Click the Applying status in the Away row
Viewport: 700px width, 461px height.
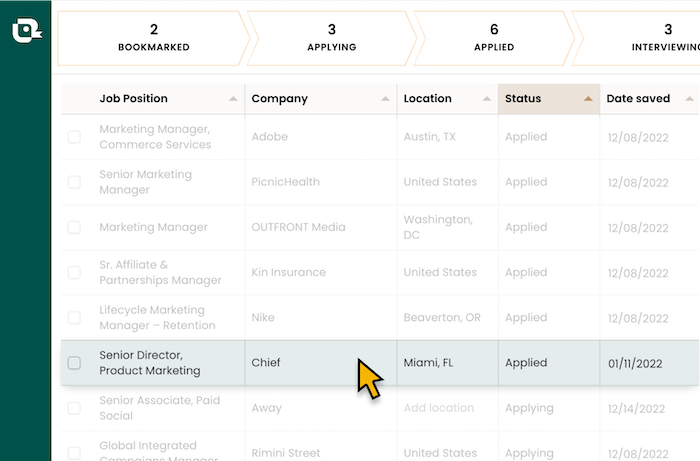529,408
